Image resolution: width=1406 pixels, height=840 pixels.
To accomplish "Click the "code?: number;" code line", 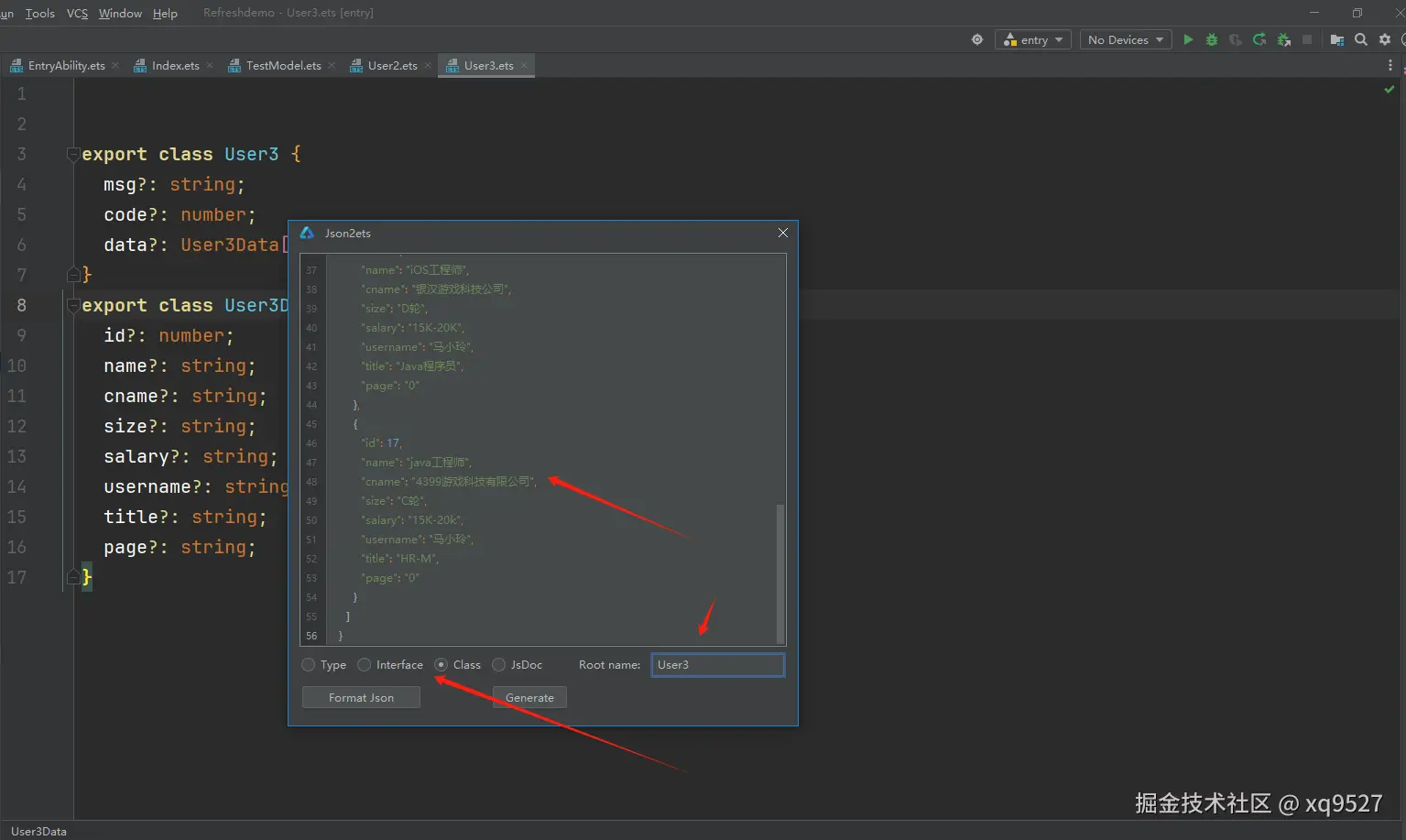I will 180,215.
